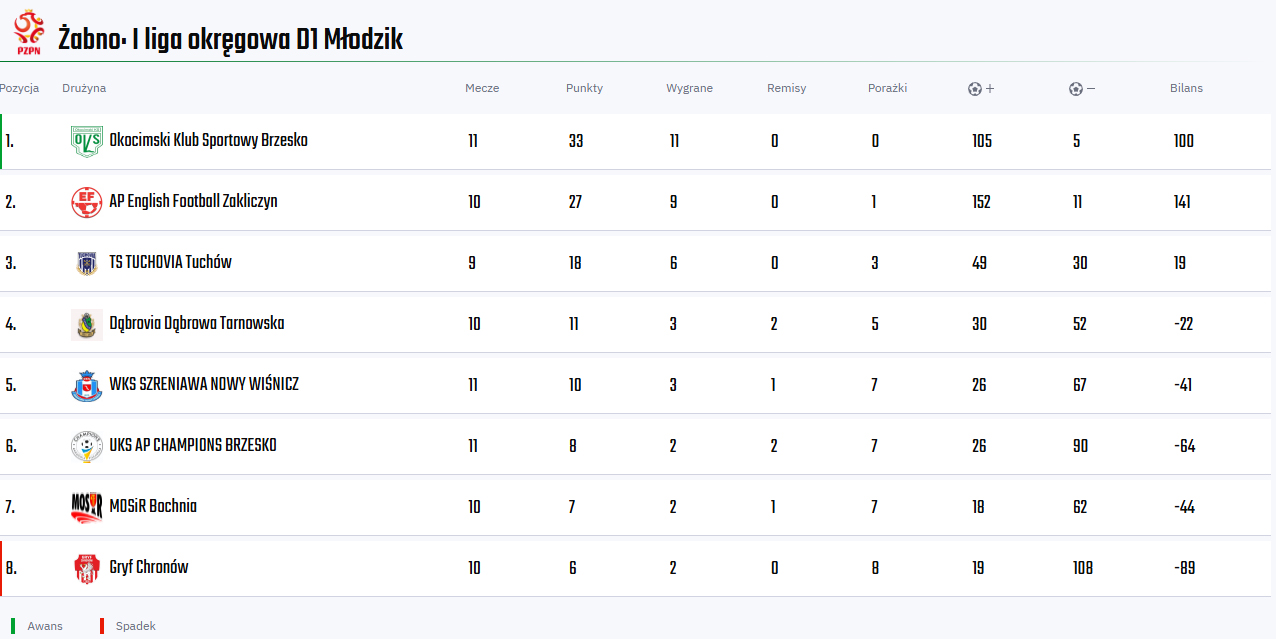Open Okocimski Klub Sportowy Brzesko team link
The width and height of the screenshot is (1276, 639).
pos(208,141)
